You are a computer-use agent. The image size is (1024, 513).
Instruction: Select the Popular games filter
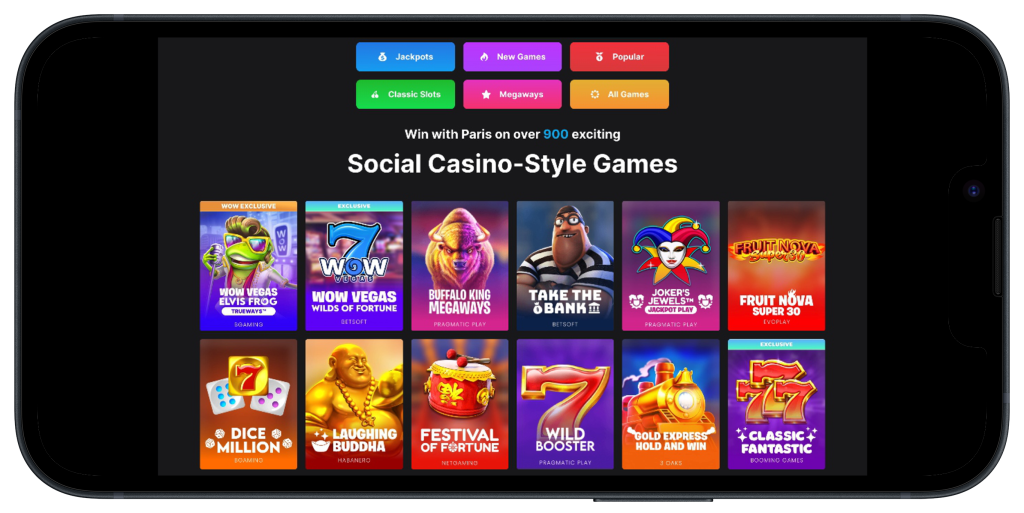[x=619, y=57]
